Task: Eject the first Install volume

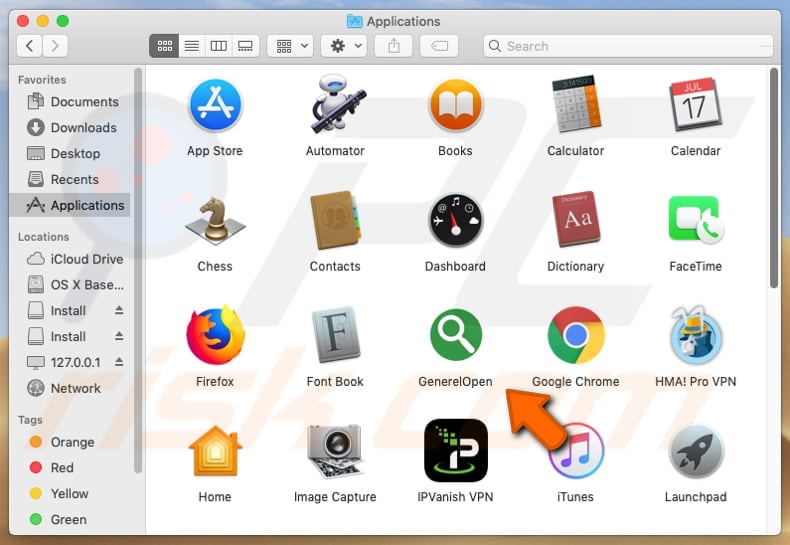Action: tap(119, 310)
